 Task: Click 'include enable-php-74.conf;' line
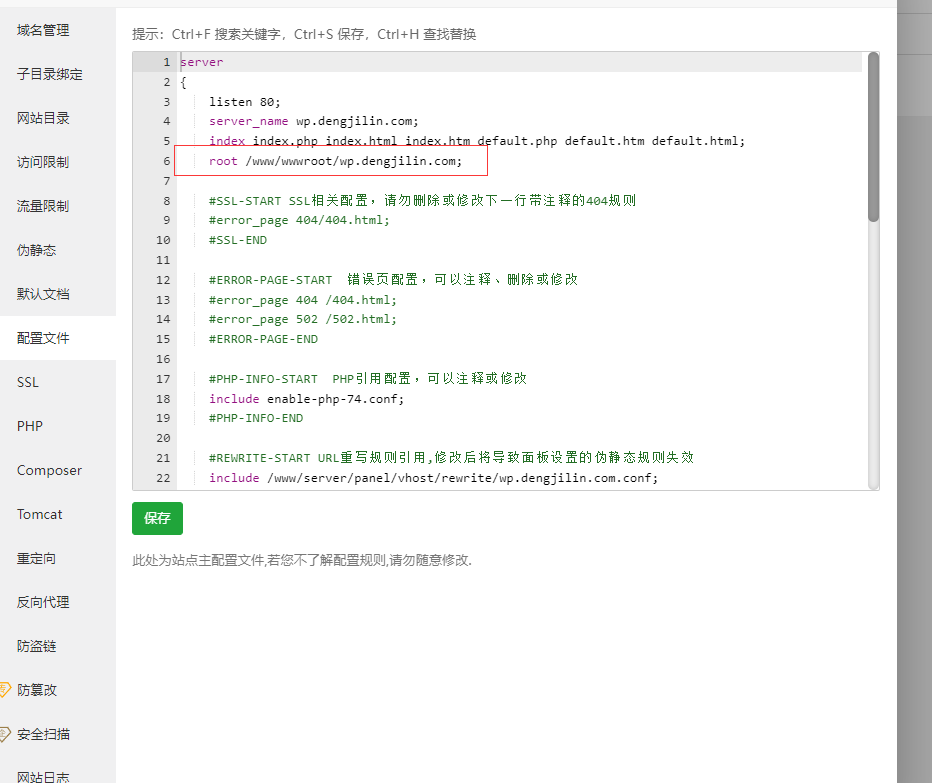[306, 399]
